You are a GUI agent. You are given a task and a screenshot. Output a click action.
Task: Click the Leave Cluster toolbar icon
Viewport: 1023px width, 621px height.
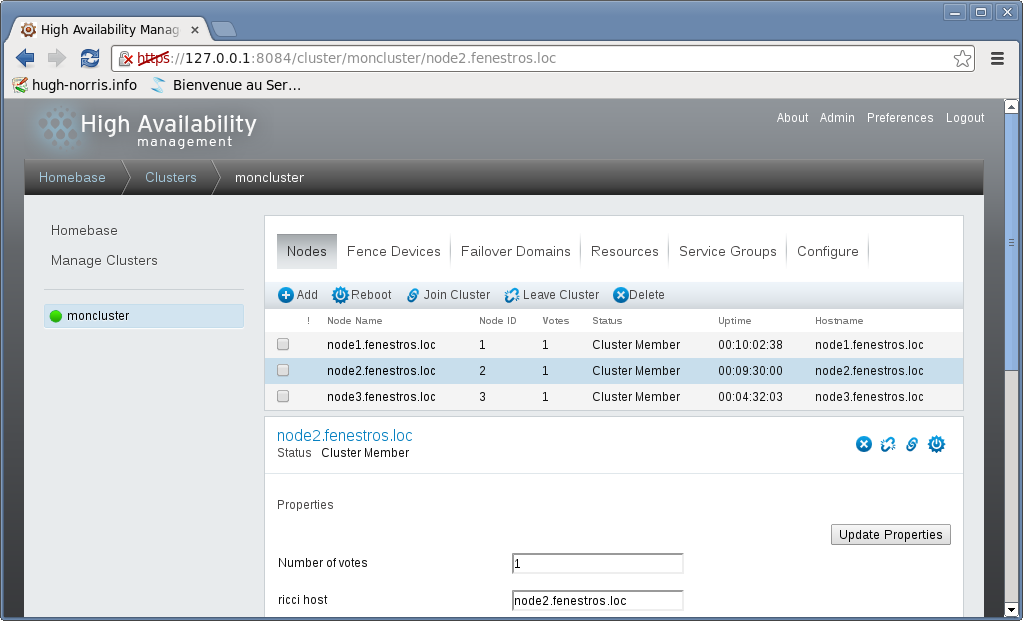pos(512,295)
